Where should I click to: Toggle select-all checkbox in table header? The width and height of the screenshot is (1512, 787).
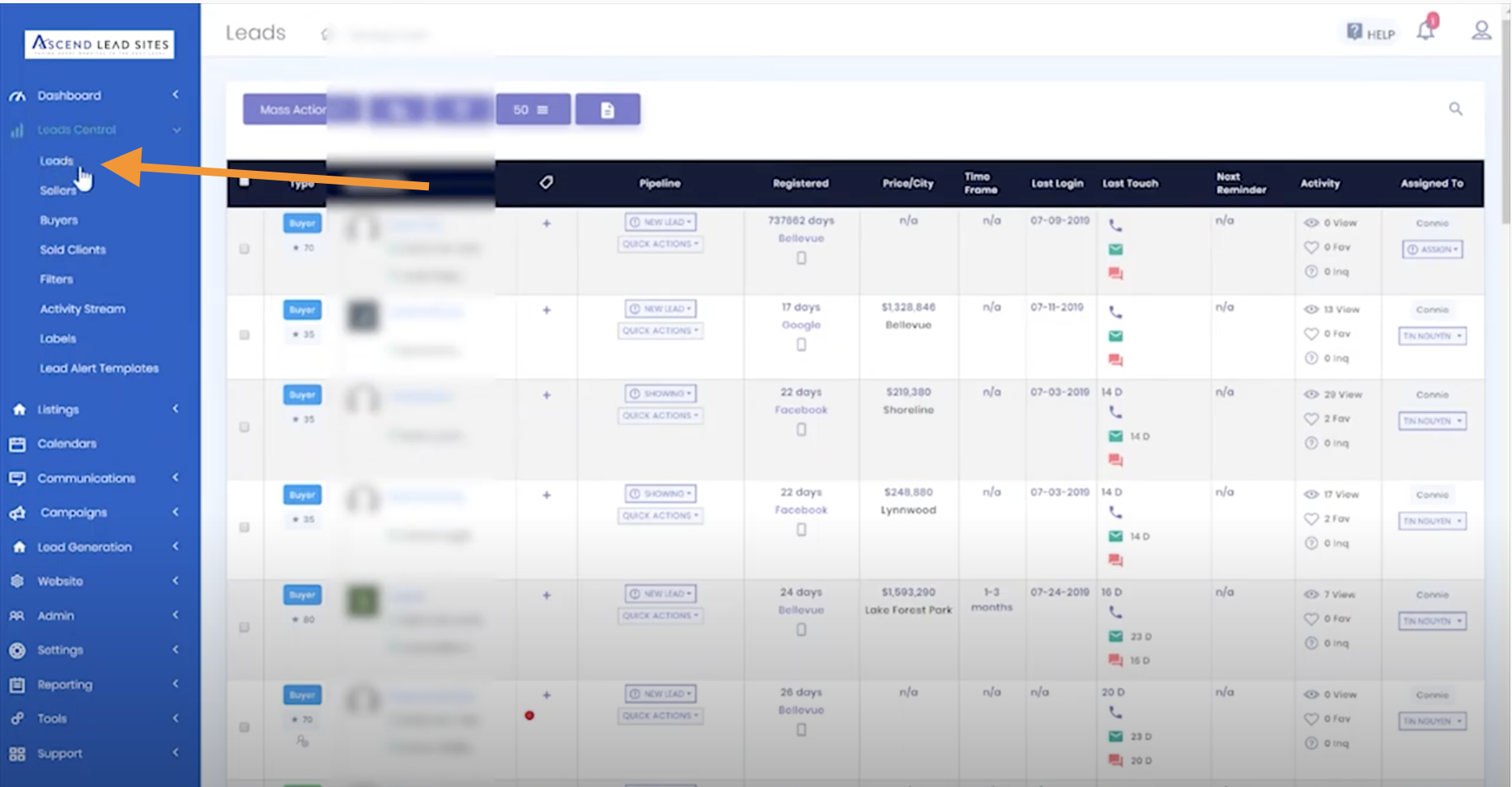(244, 182)
